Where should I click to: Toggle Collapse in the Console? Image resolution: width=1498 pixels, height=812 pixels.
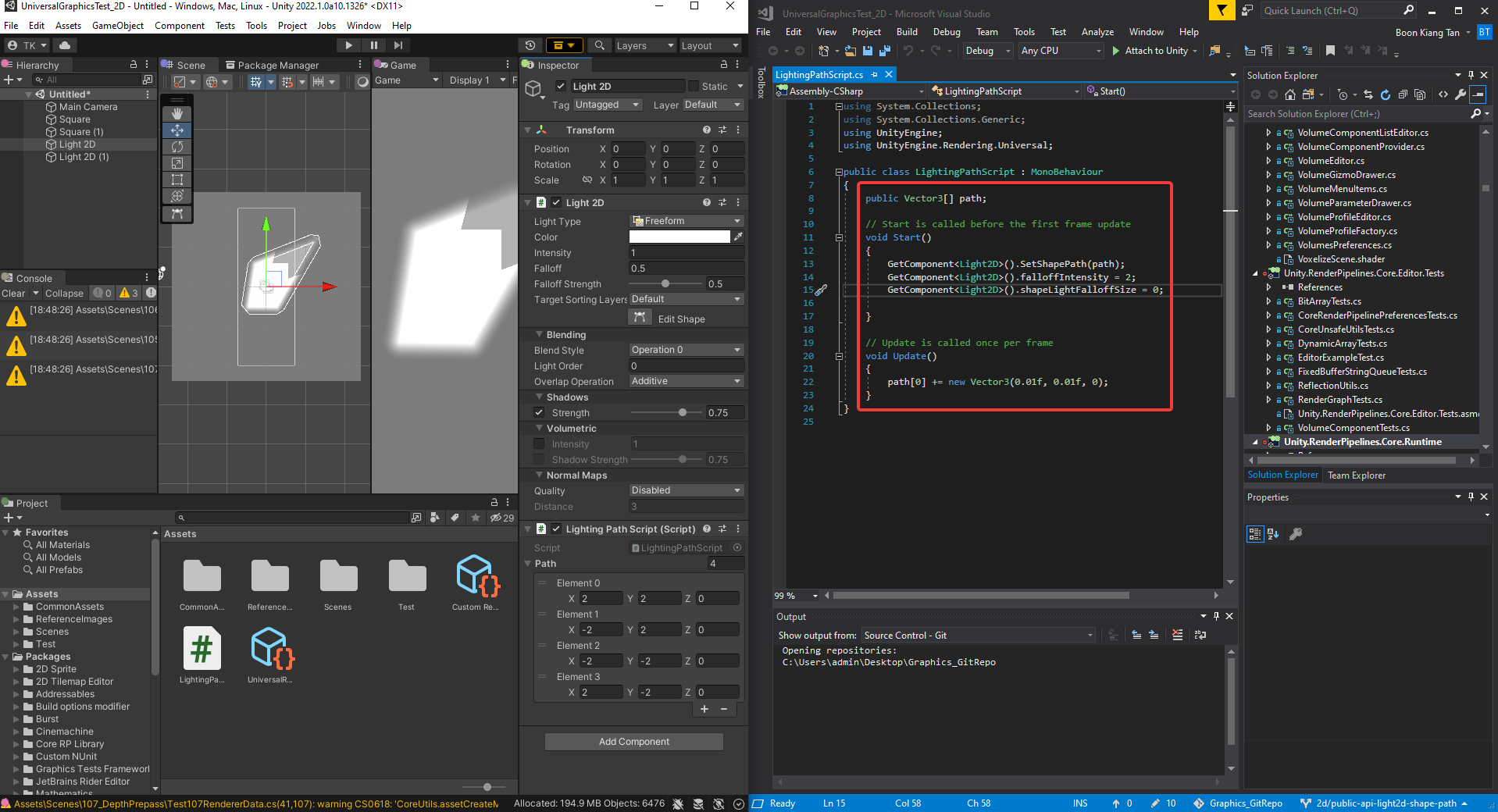[64, 293]
